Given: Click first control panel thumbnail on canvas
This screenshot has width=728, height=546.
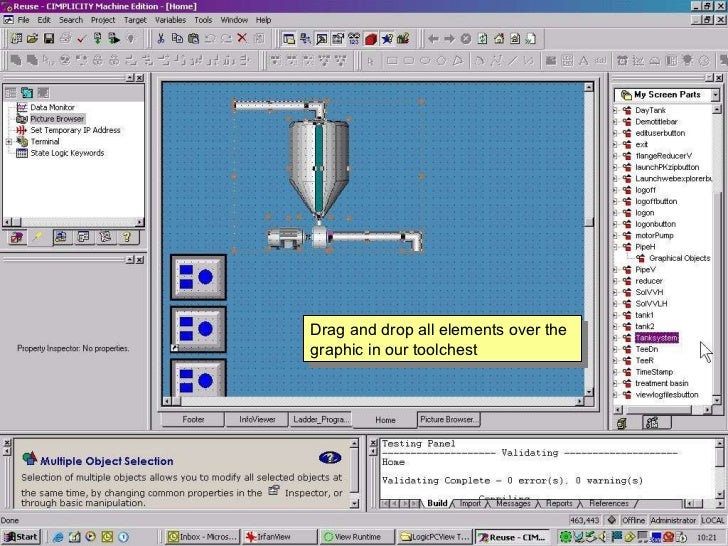Looking at the screenshot, I should pyautogui.click(x=198, y=277).
